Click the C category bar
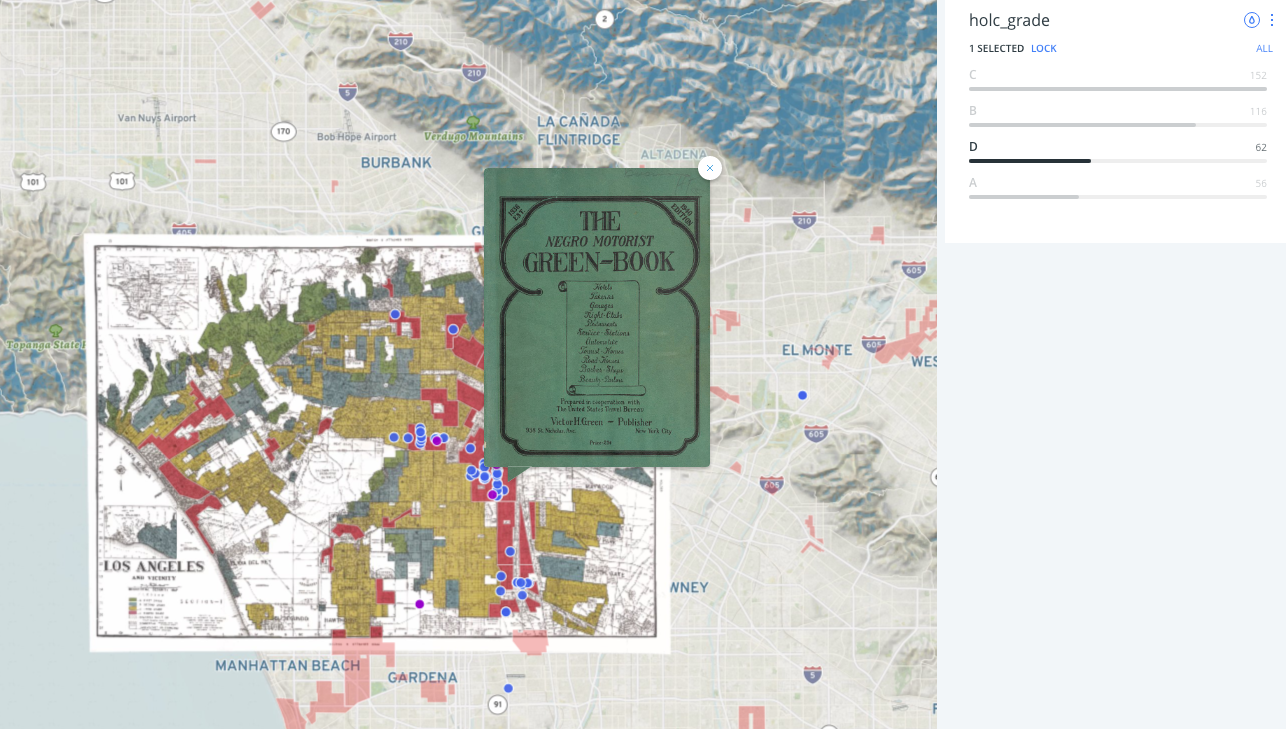 point(1118,89)
